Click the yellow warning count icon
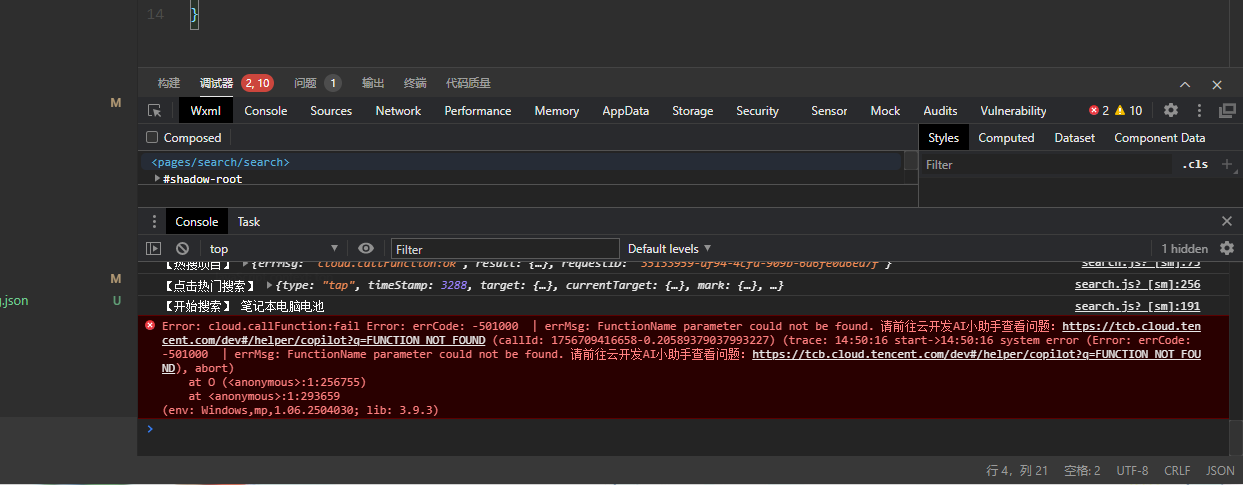 pos(1121,111)
